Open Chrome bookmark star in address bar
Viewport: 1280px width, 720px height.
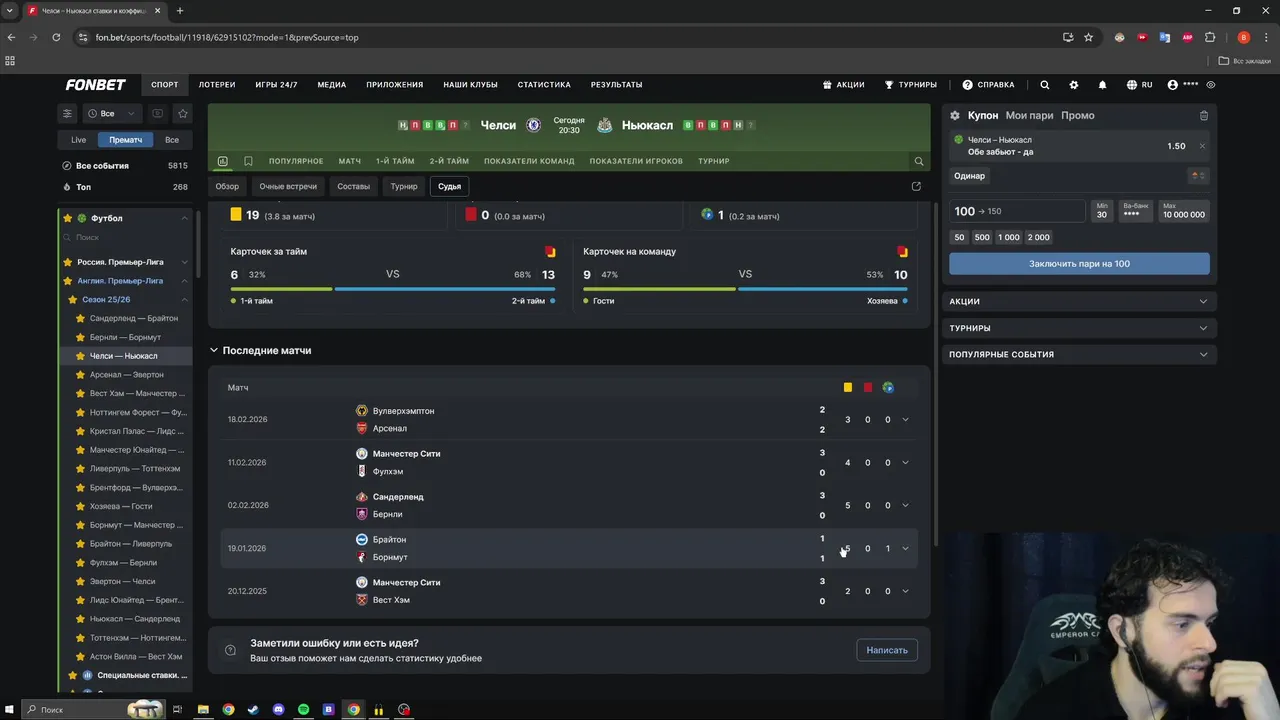coord(1089,37)
